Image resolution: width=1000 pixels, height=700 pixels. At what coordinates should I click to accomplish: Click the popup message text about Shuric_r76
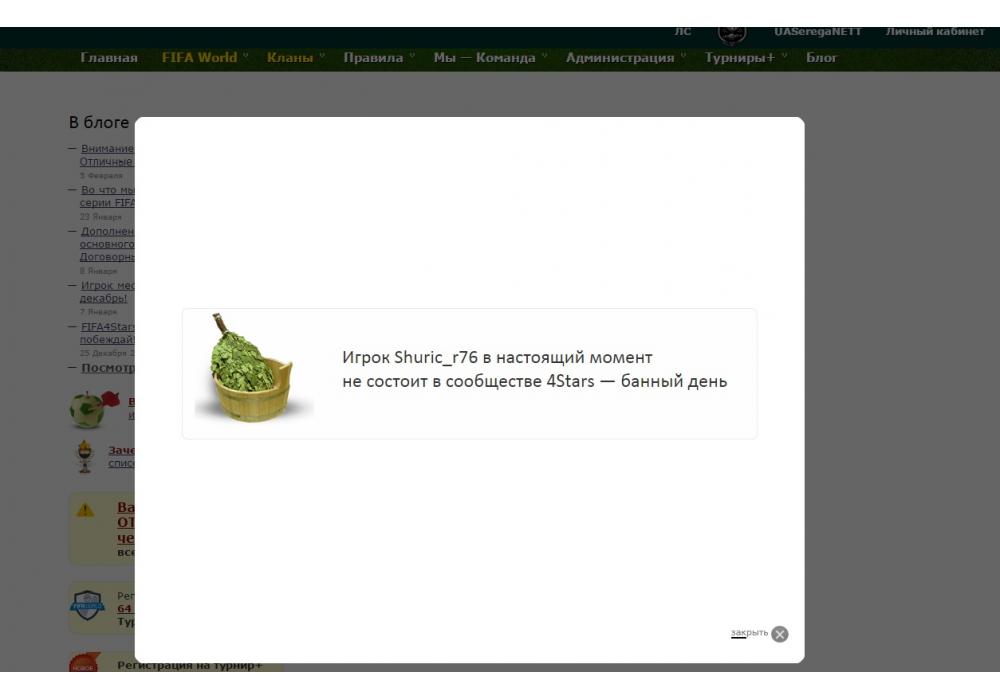(x=534, y=369)
